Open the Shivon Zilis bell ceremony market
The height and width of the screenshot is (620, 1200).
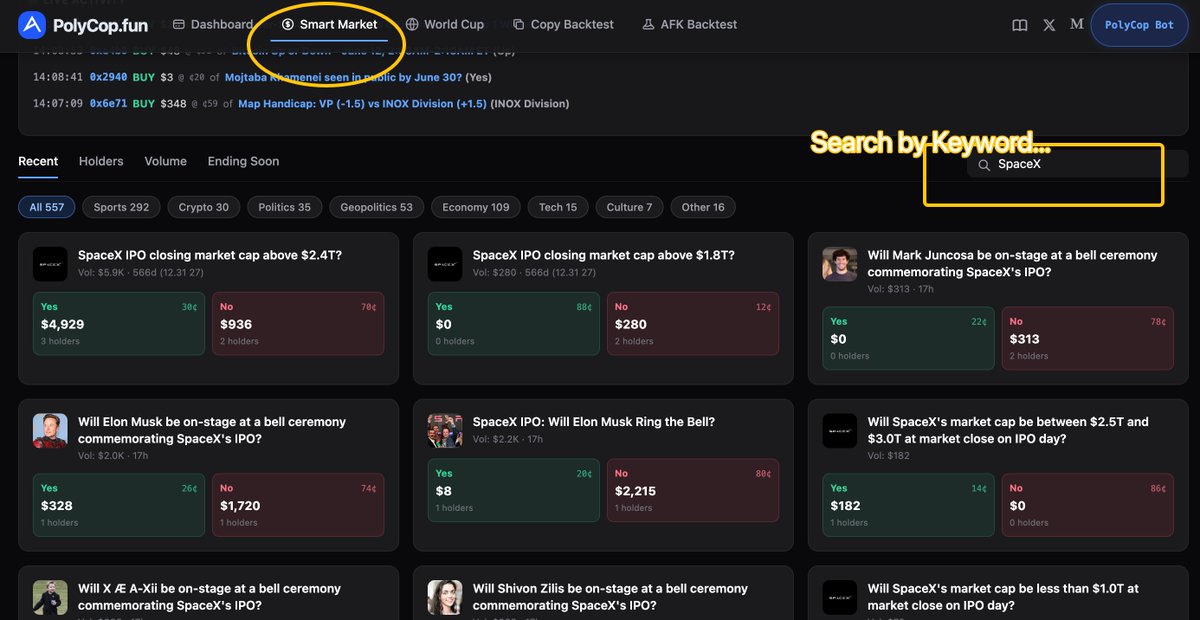point(610,597)
